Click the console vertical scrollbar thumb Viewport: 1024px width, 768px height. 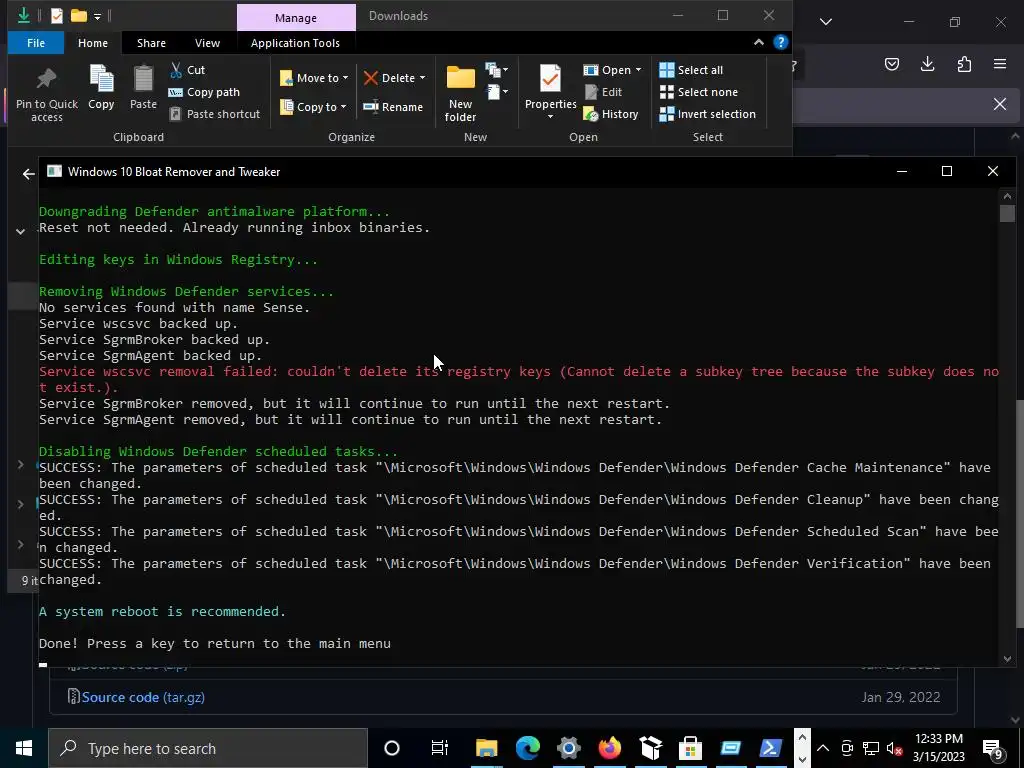(x=1007, y=214)
